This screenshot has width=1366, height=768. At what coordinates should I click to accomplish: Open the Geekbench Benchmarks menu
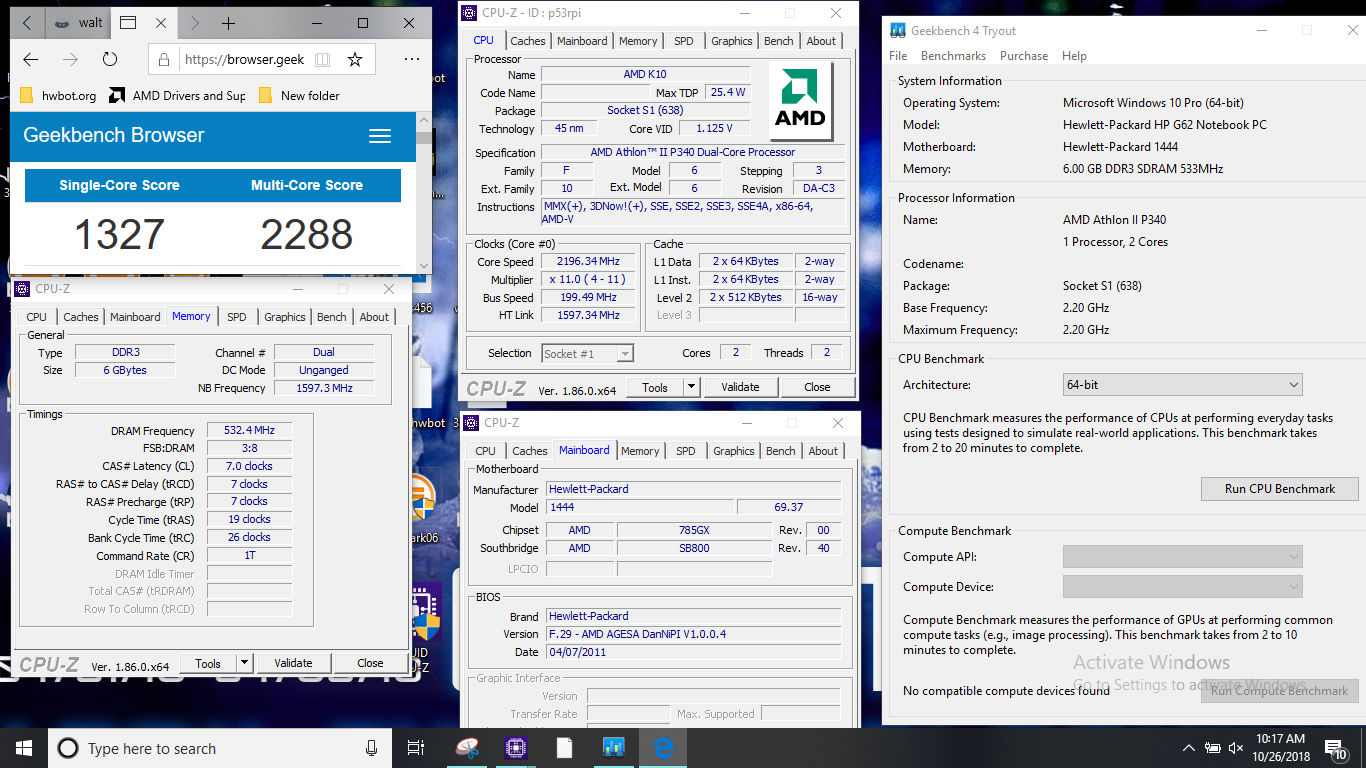(x=953, y=56)
